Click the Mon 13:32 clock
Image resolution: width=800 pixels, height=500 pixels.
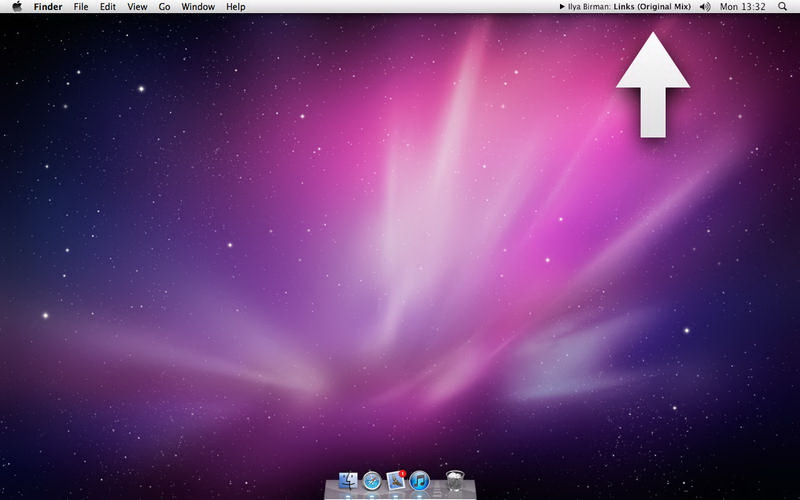[743, 7]
